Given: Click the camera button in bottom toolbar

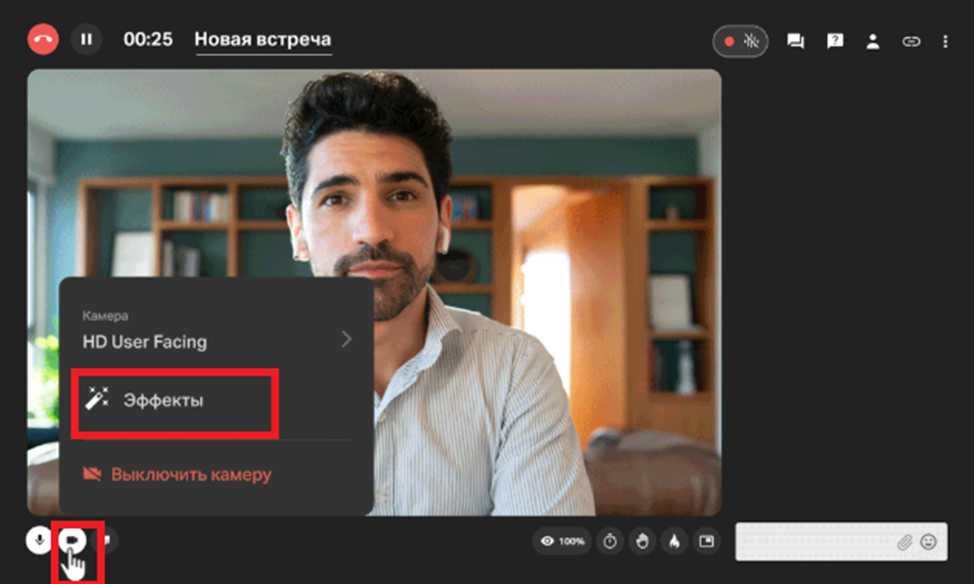Looking at the screenshot, I should [72, 540].
